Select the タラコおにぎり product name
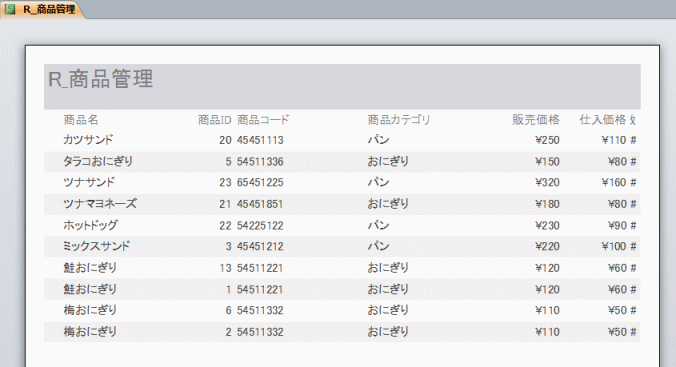676x367 pixels. tap(98, 161)
